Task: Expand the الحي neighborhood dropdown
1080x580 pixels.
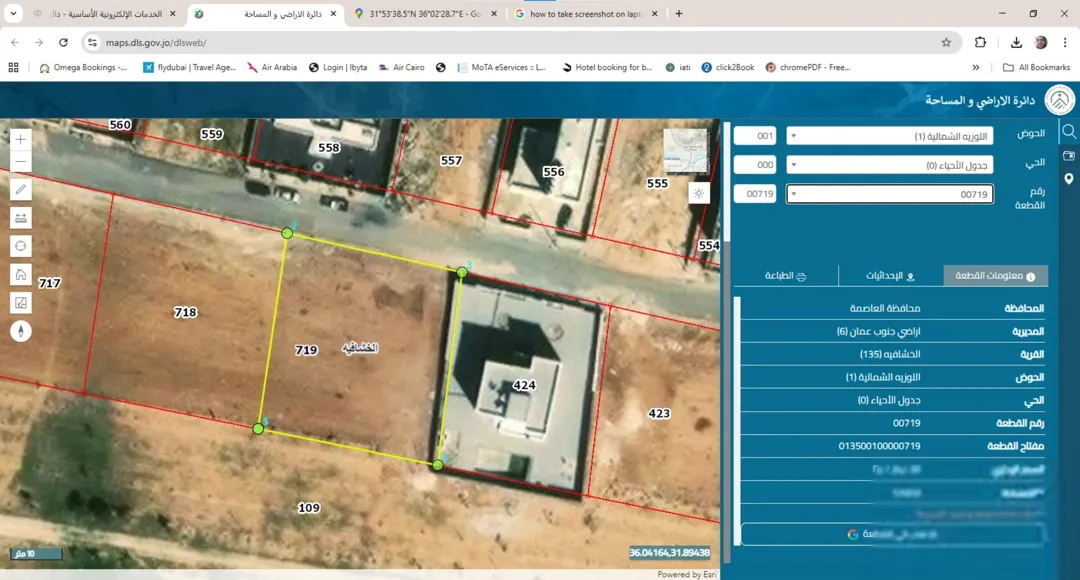Action: [889, 165]
